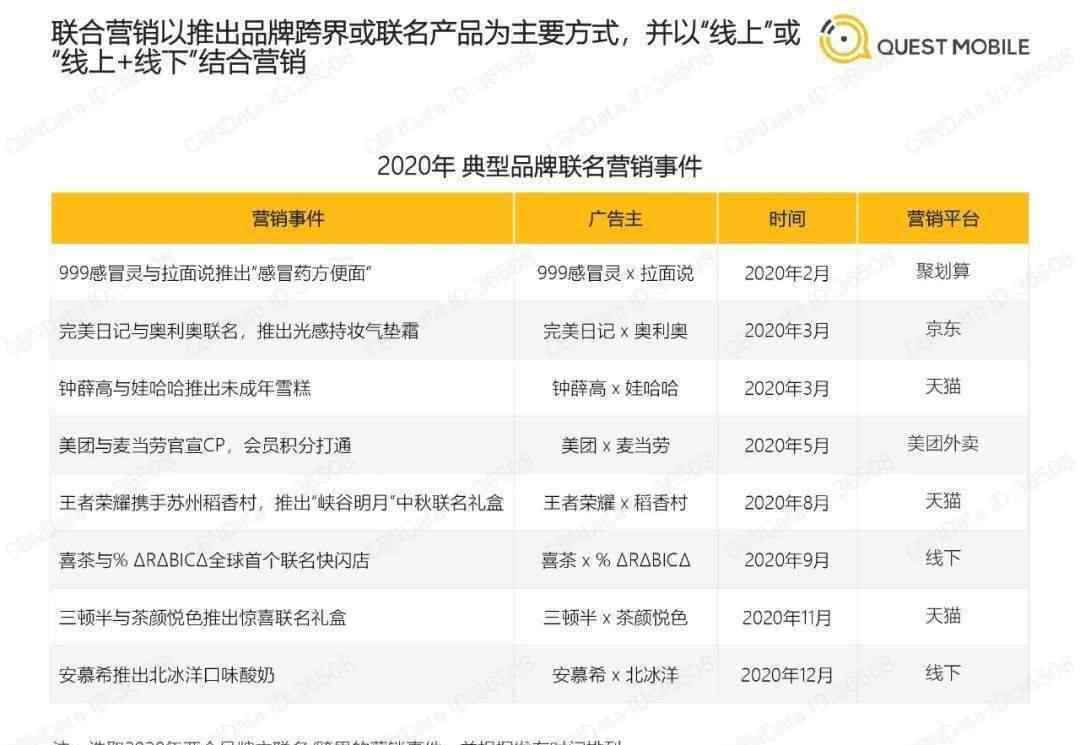Click the 2020年2月 date cell

point(787,273)
